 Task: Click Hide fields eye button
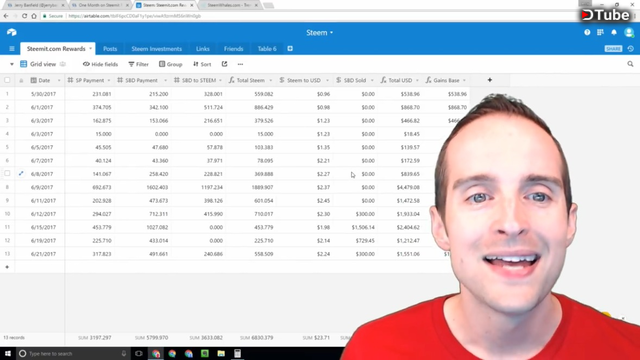point(100,64)
